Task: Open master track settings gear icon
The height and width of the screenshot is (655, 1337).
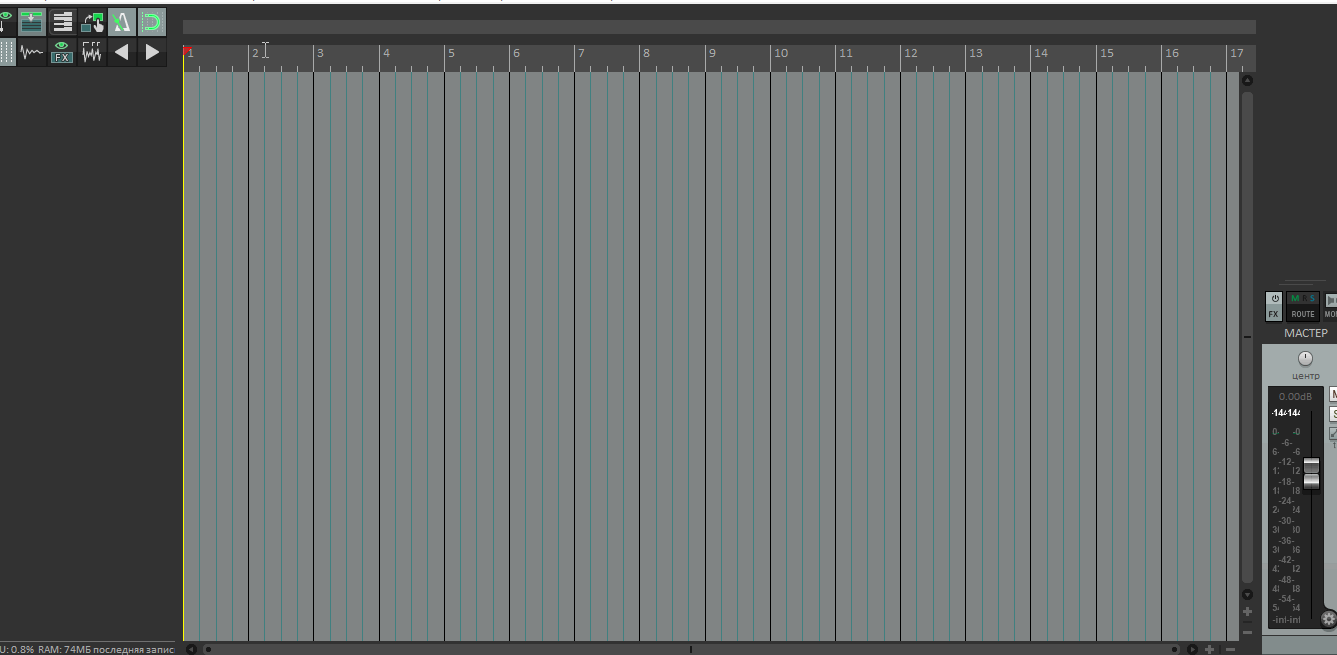Action: (x=1329, y=619)
